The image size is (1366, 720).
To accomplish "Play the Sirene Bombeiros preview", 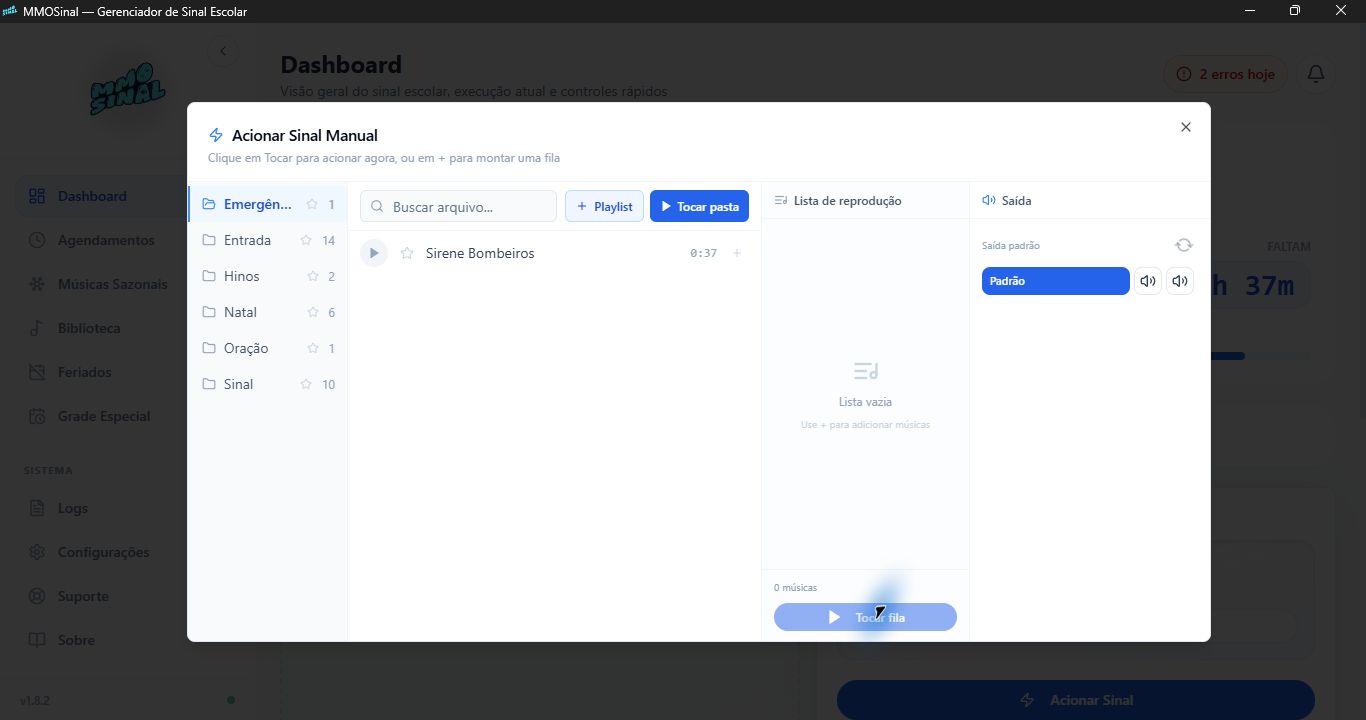I will 374,253.
